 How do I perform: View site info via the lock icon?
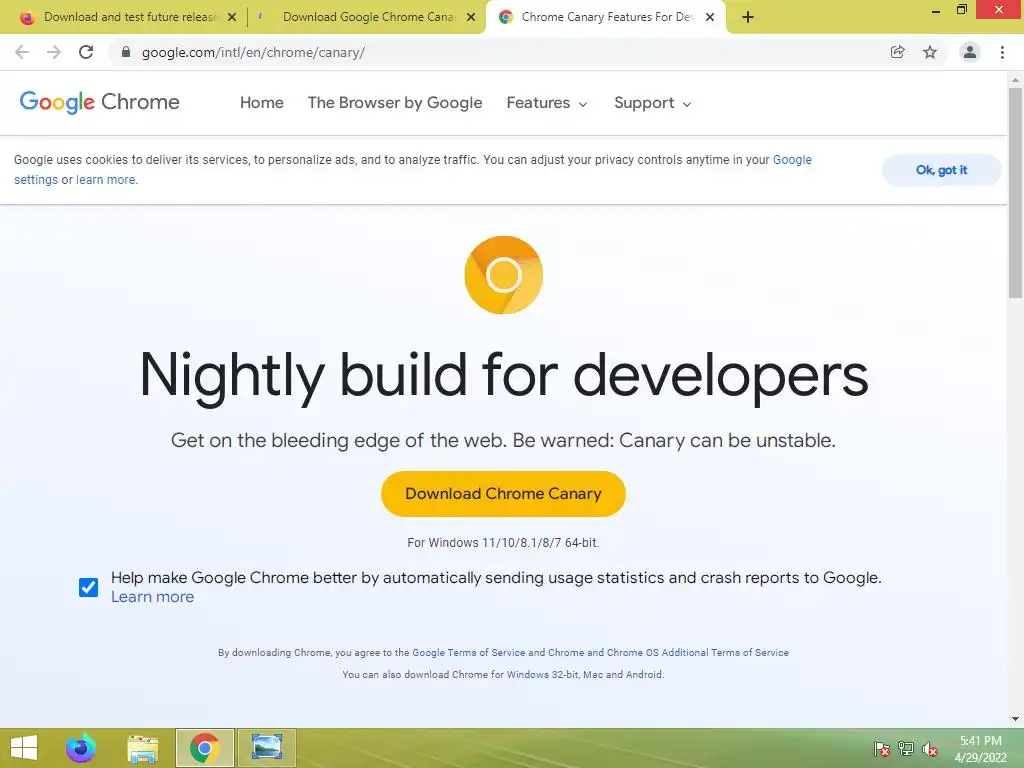126,52
